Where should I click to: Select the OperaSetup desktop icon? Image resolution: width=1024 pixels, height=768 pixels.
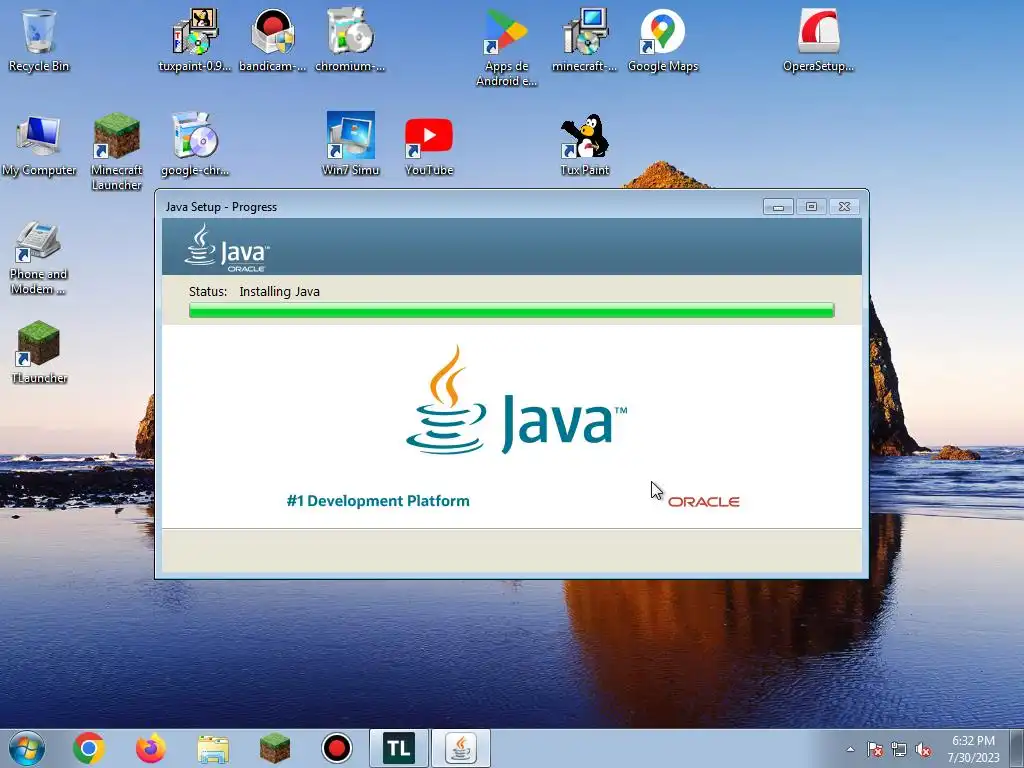pyautogui.click(x=818, y=40)
